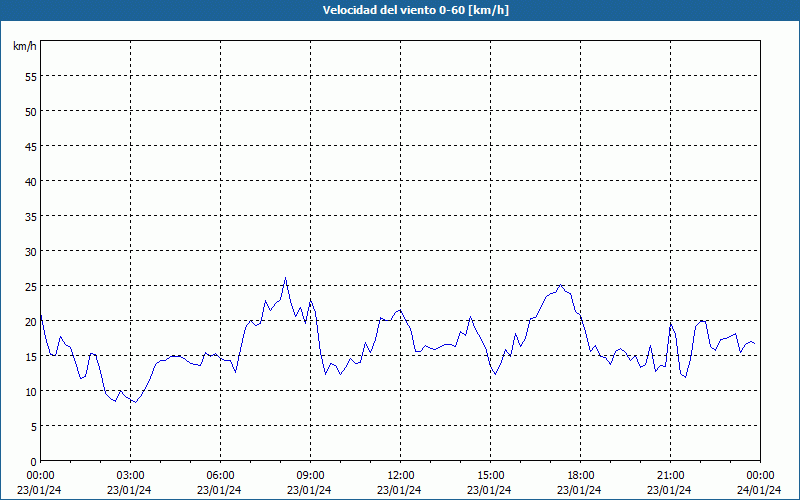Click the wind-speed peak between 17:00 and 18:00

[560, 285]
